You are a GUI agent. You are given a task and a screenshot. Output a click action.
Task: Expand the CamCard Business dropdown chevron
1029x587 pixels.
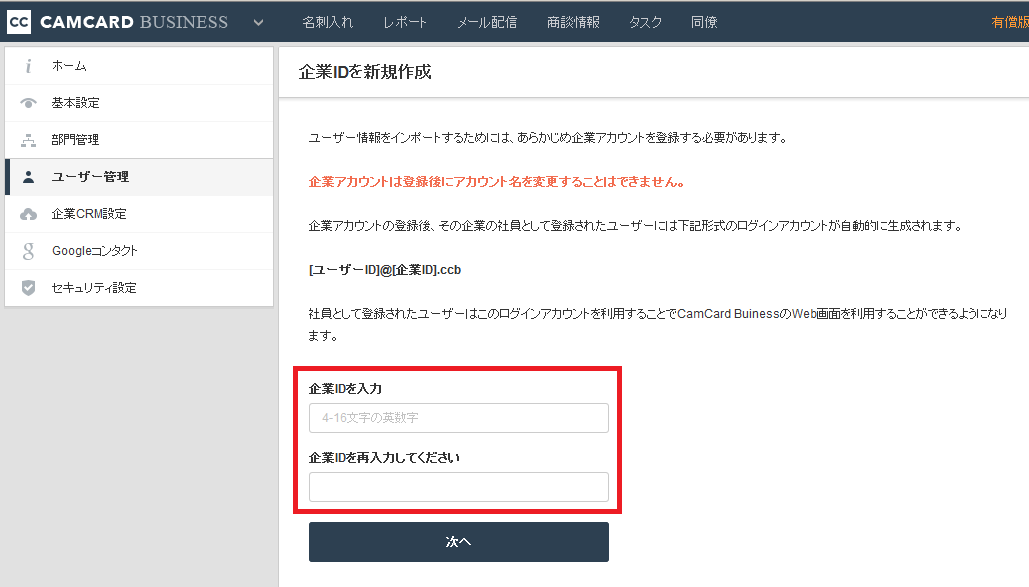pos(259,22)
